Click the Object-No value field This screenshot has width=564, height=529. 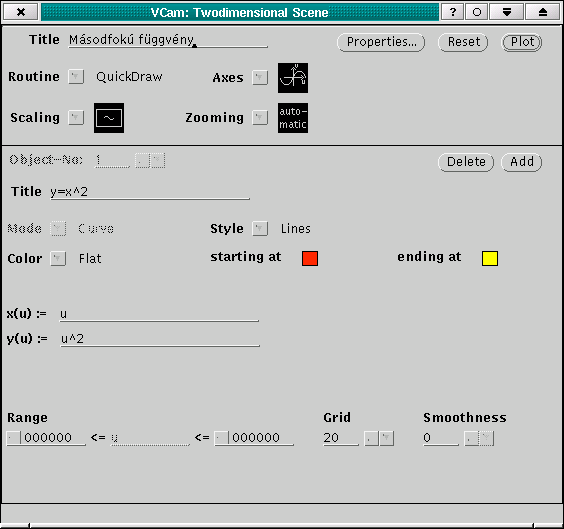coord(112,160)
